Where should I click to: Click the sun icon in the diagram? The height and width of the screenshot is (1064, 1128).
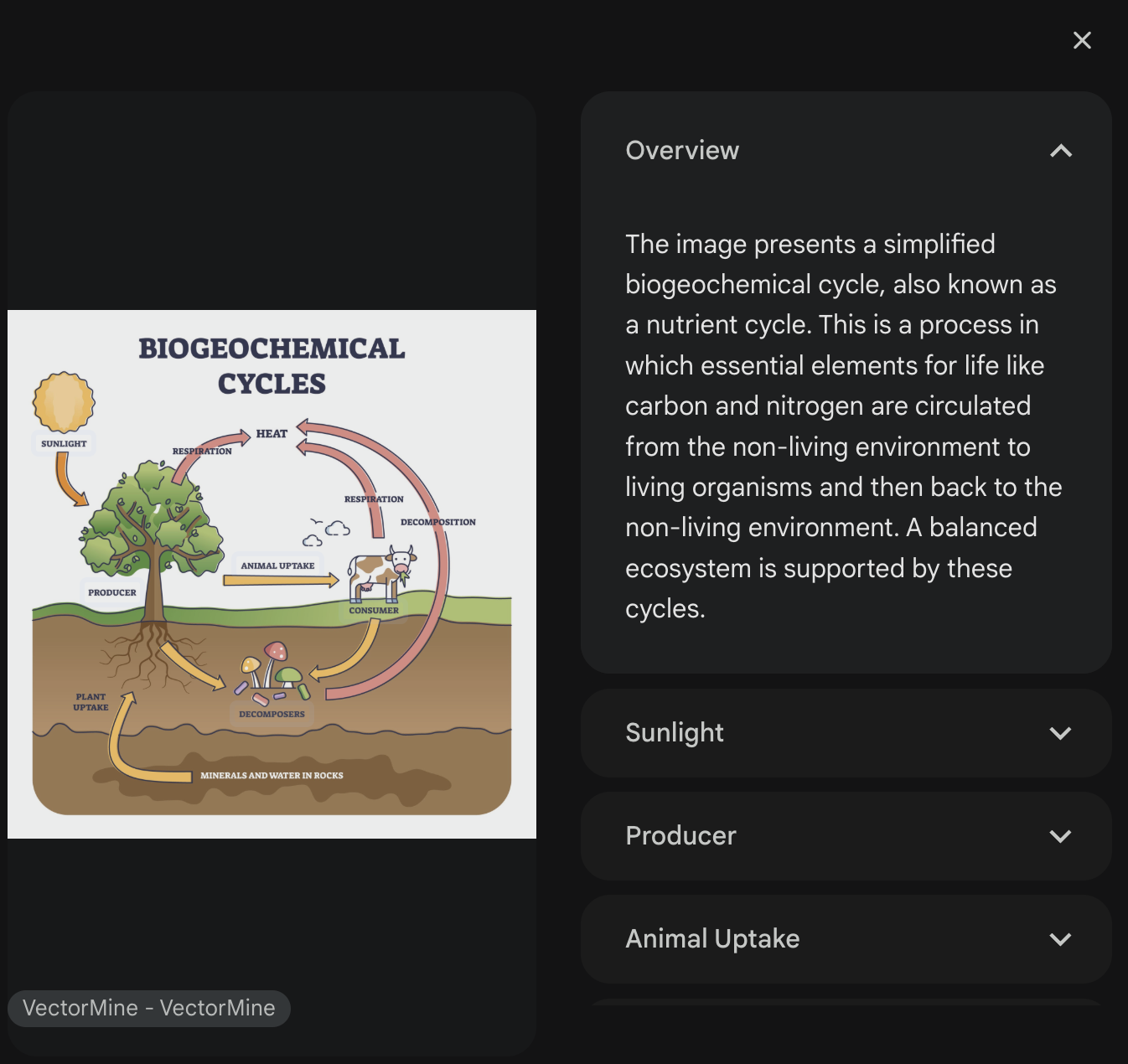click(64, 402)
